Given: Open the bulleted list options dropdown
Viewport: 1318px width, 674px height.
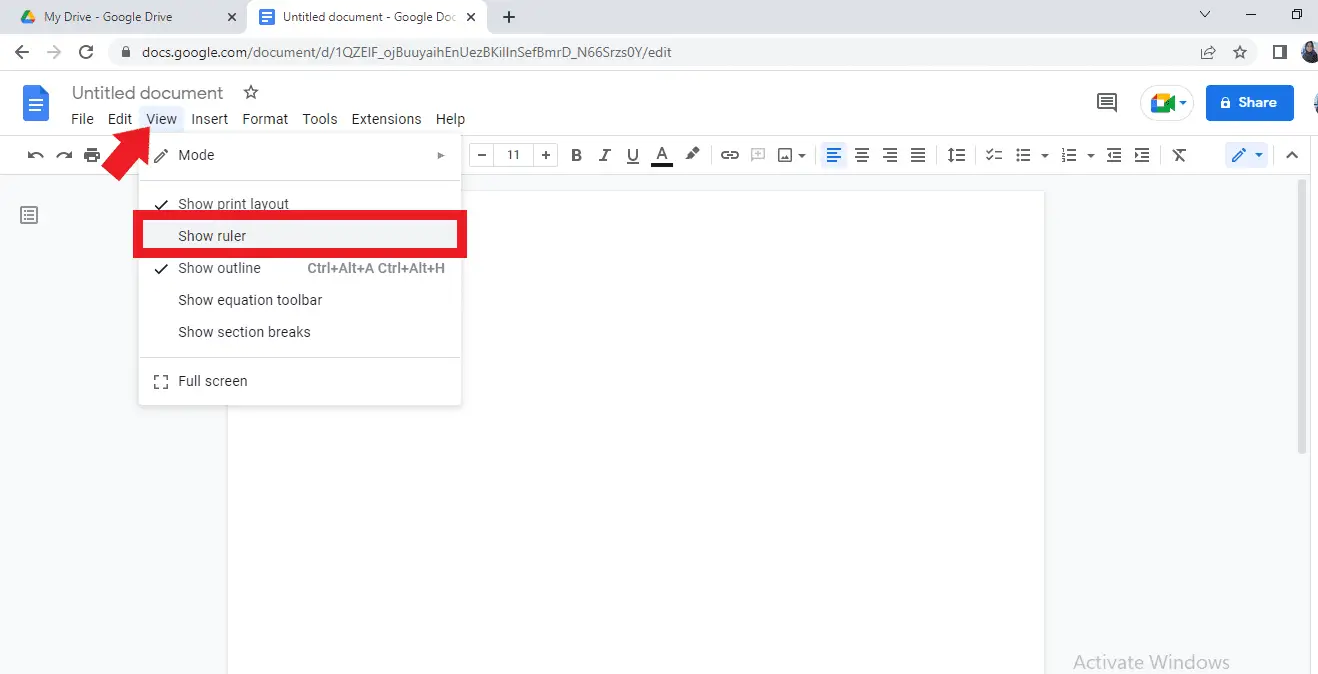Looking at the screenshot, I should (1044, 155).
